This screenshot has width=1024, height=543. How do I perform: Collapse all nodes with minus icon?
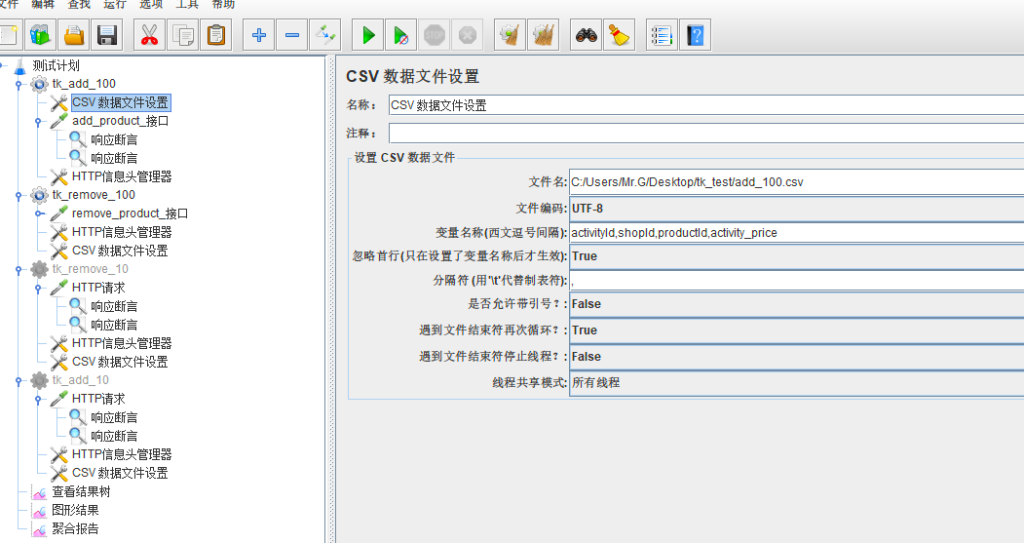pyautogui.click(x=292, y=35)
